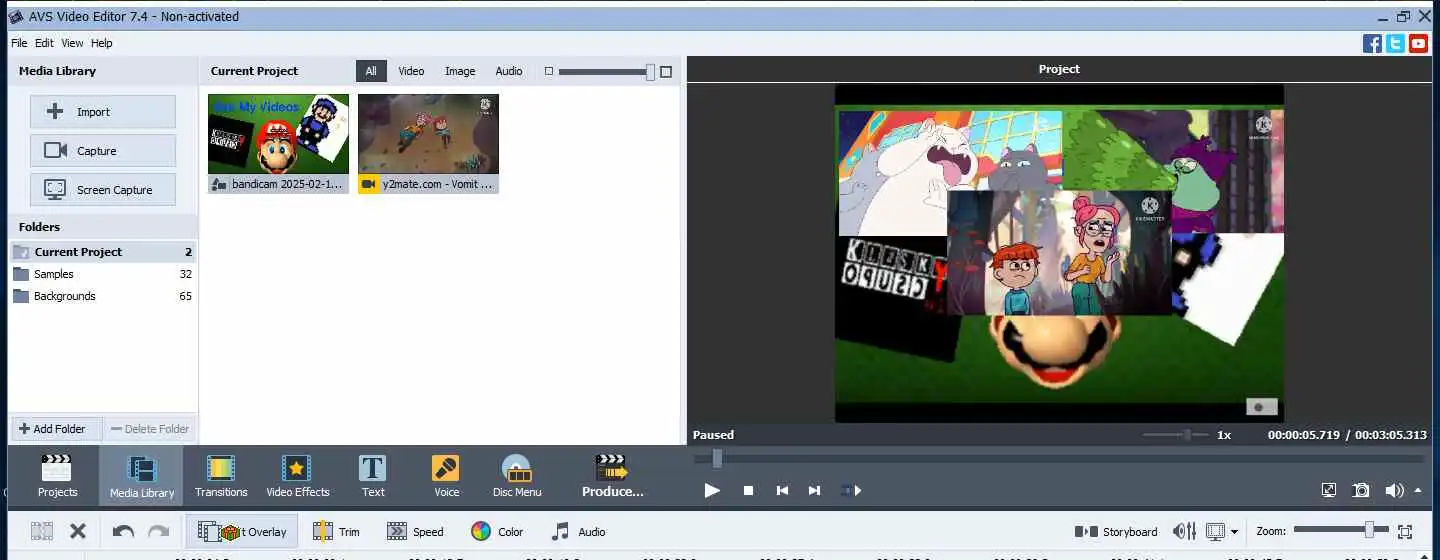This screenshot has height=560, width=1440.
Task: Switch to Media Library panel
Action: pos(142,475)
